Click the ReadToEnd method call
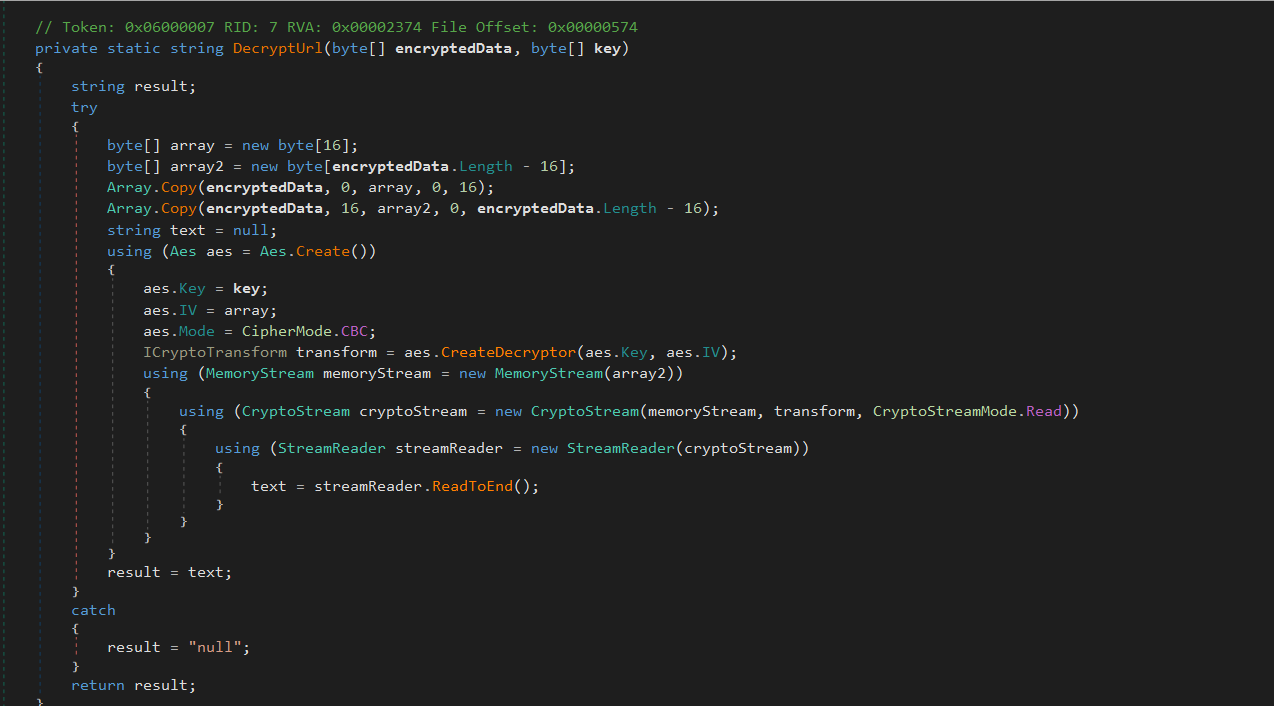The image size is (1274, 706). [472, 486]
